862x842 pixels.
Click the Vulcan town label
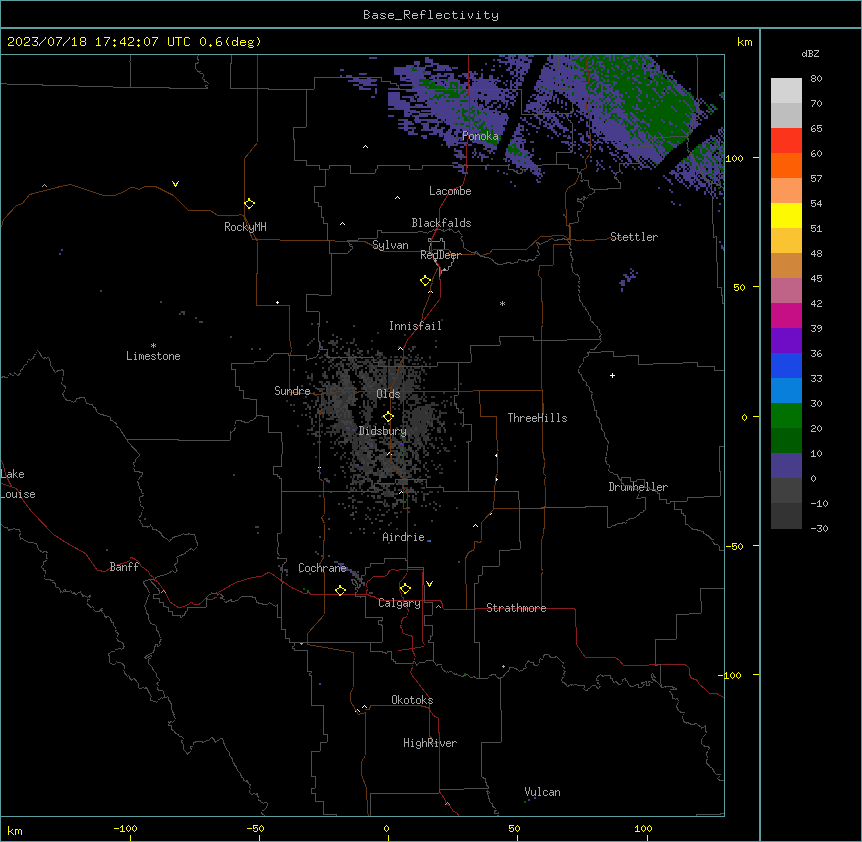543,792
